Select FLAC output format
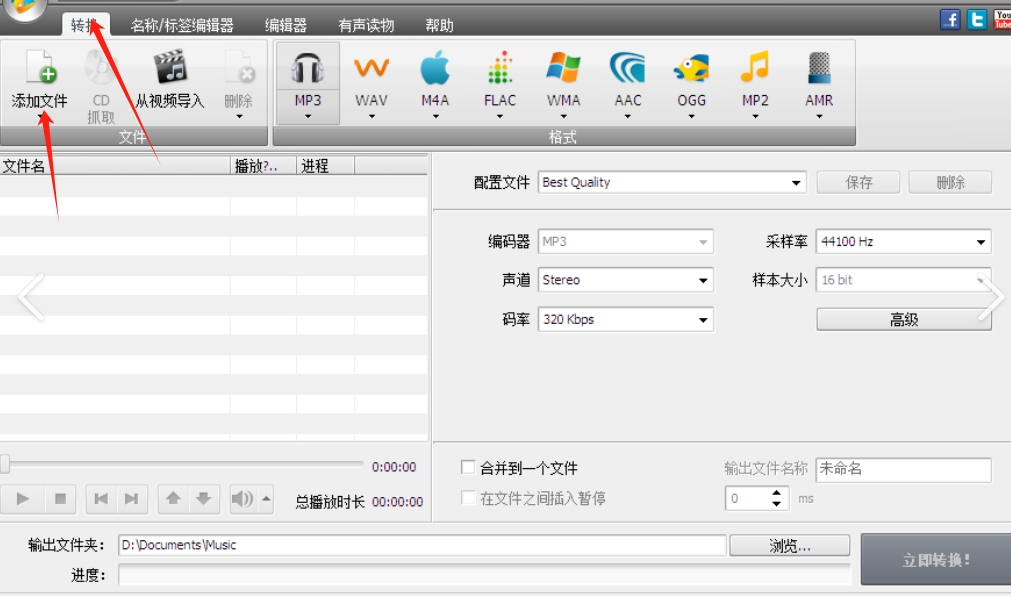Image resolution: width=1011 pixels, height=596 pixels. [x=500, y=67]
